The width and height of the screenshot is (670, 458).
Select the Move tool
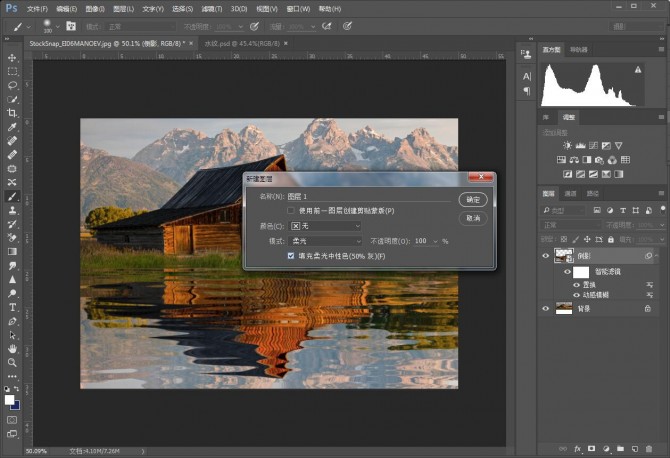point(12,58)
